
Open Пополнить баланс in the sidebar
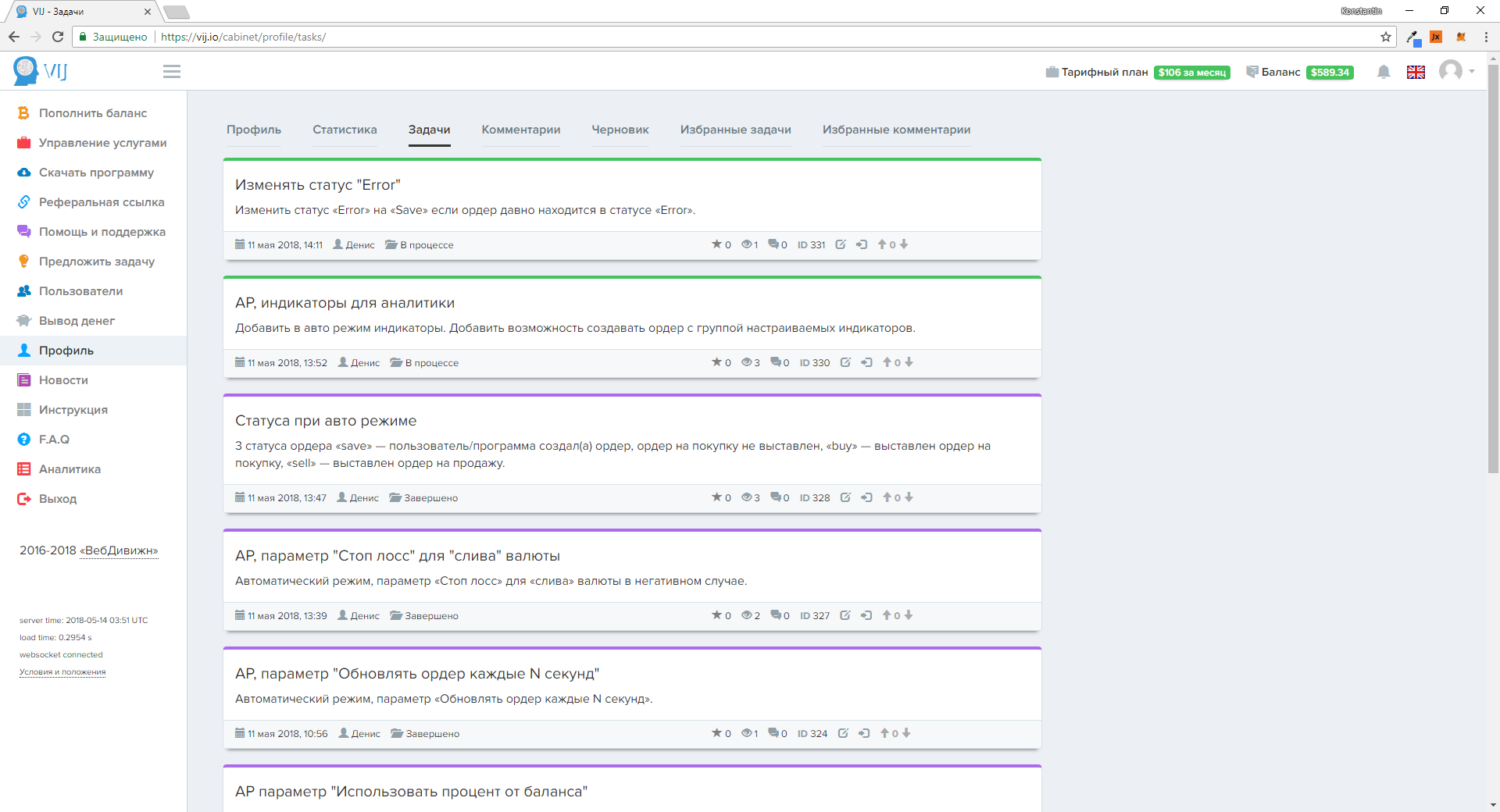pyautogui.click(x=92, y=113)
